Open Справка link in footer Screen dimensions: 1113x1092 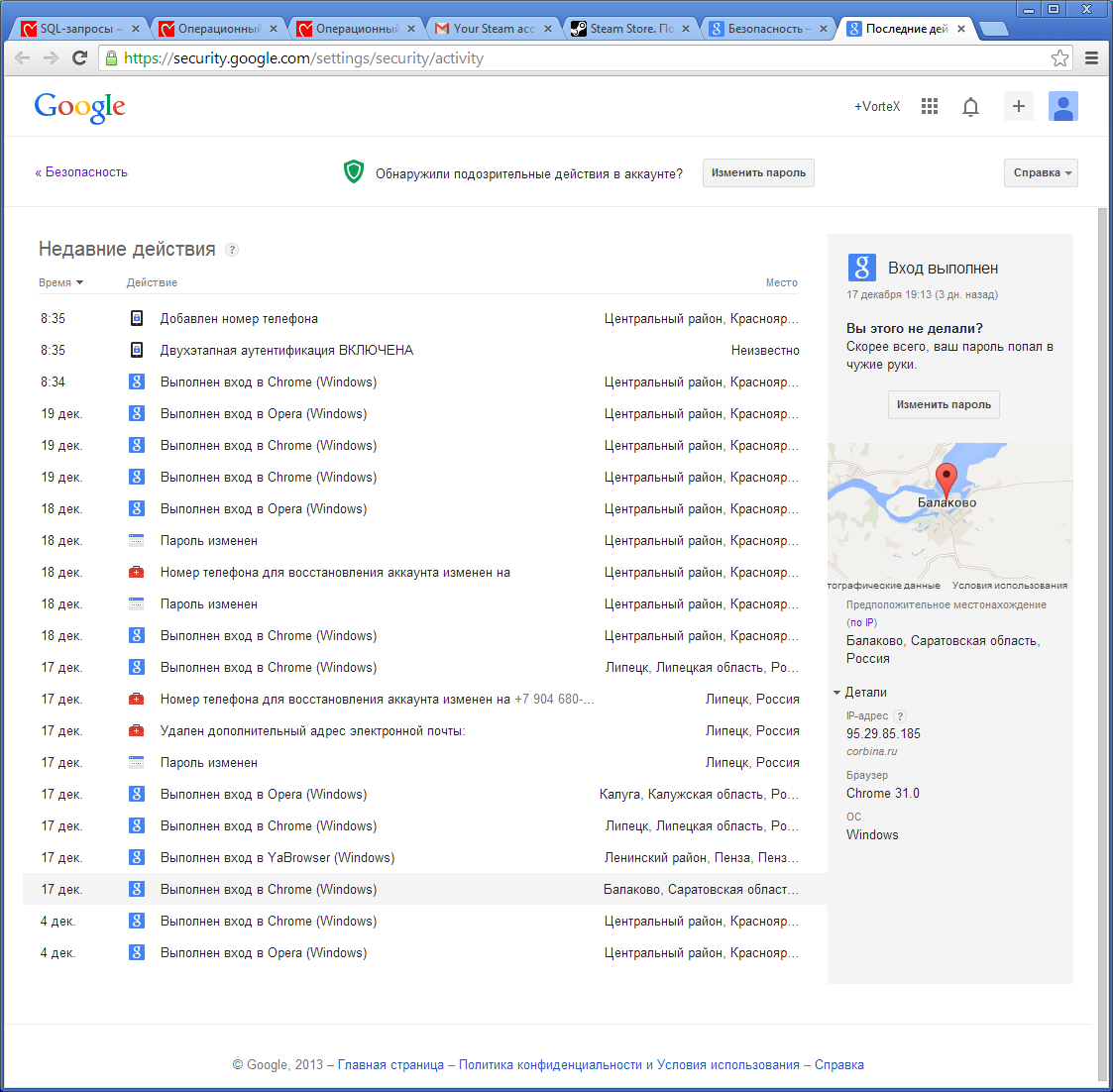pos(839,1064)
